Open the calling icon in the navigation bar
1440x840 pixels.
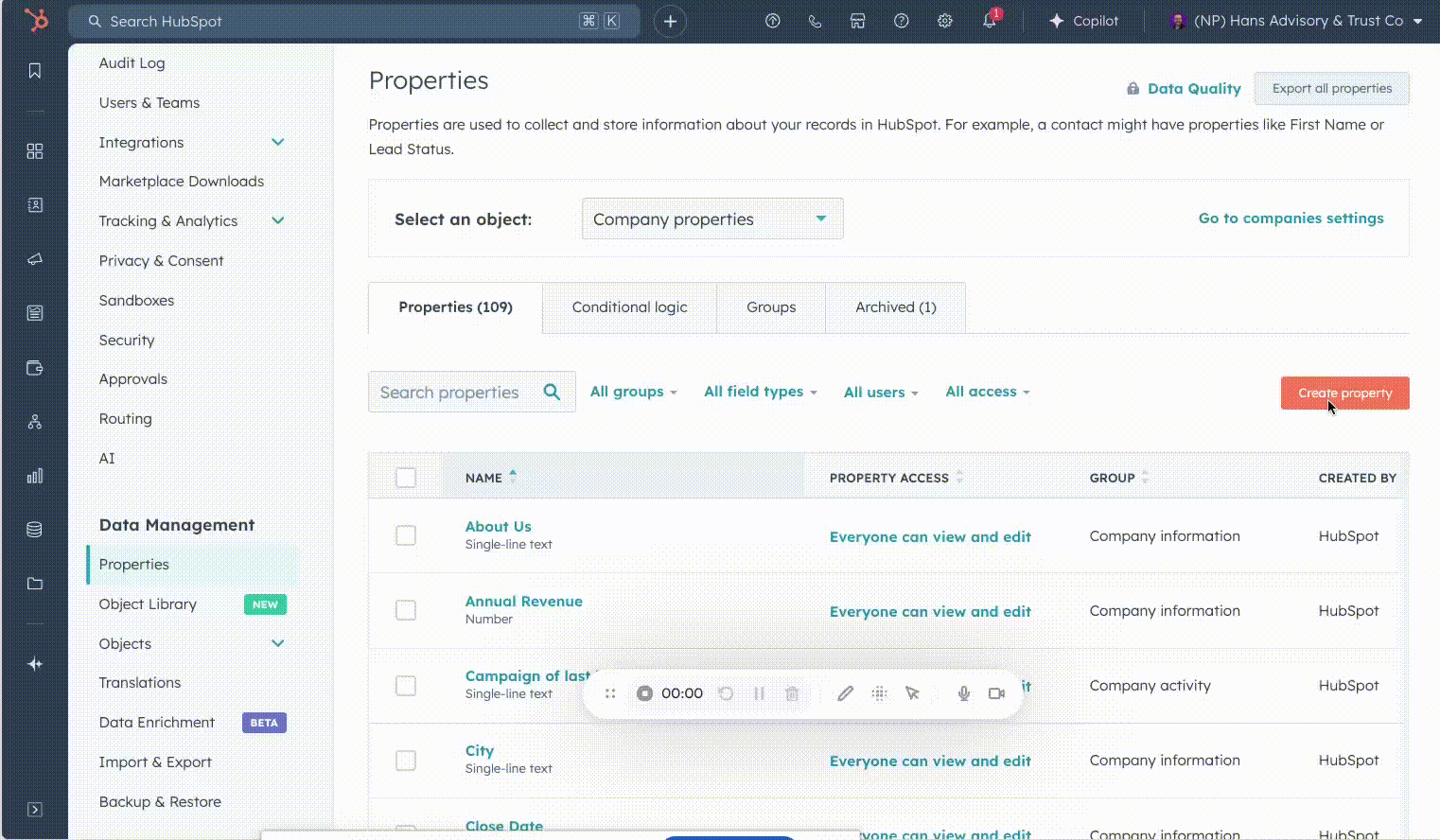815,21
